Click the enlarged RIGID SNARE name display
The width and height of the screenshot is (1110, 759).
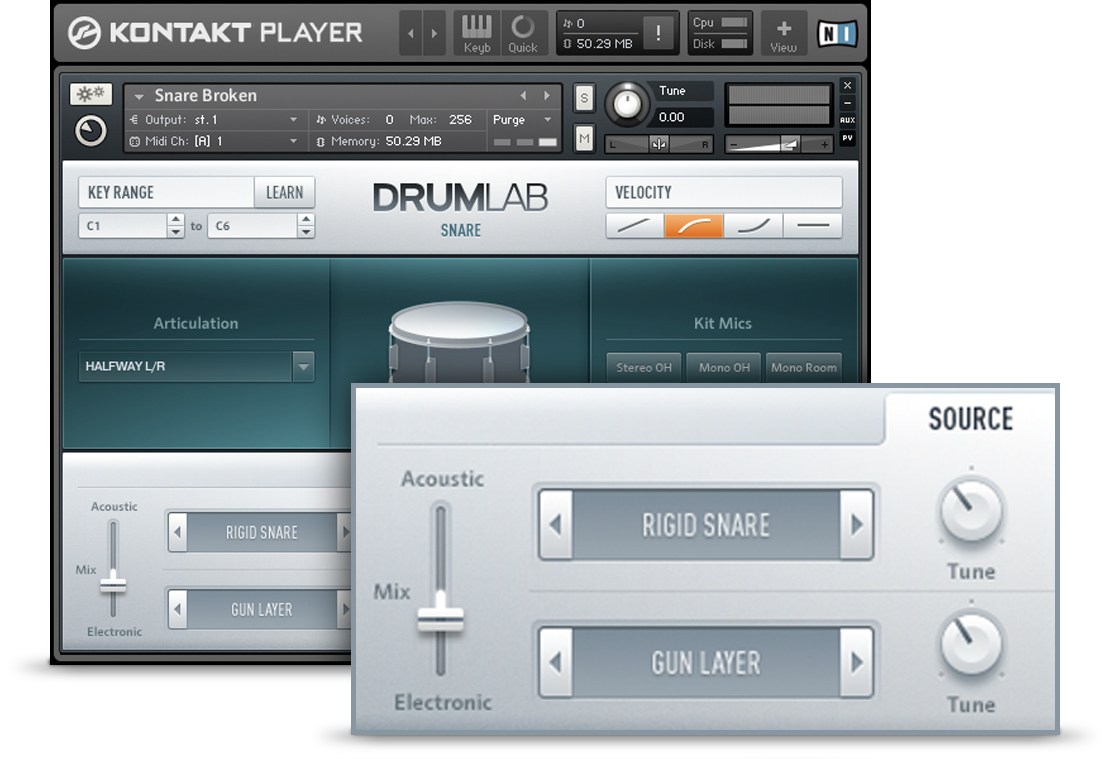pos(706,525)
